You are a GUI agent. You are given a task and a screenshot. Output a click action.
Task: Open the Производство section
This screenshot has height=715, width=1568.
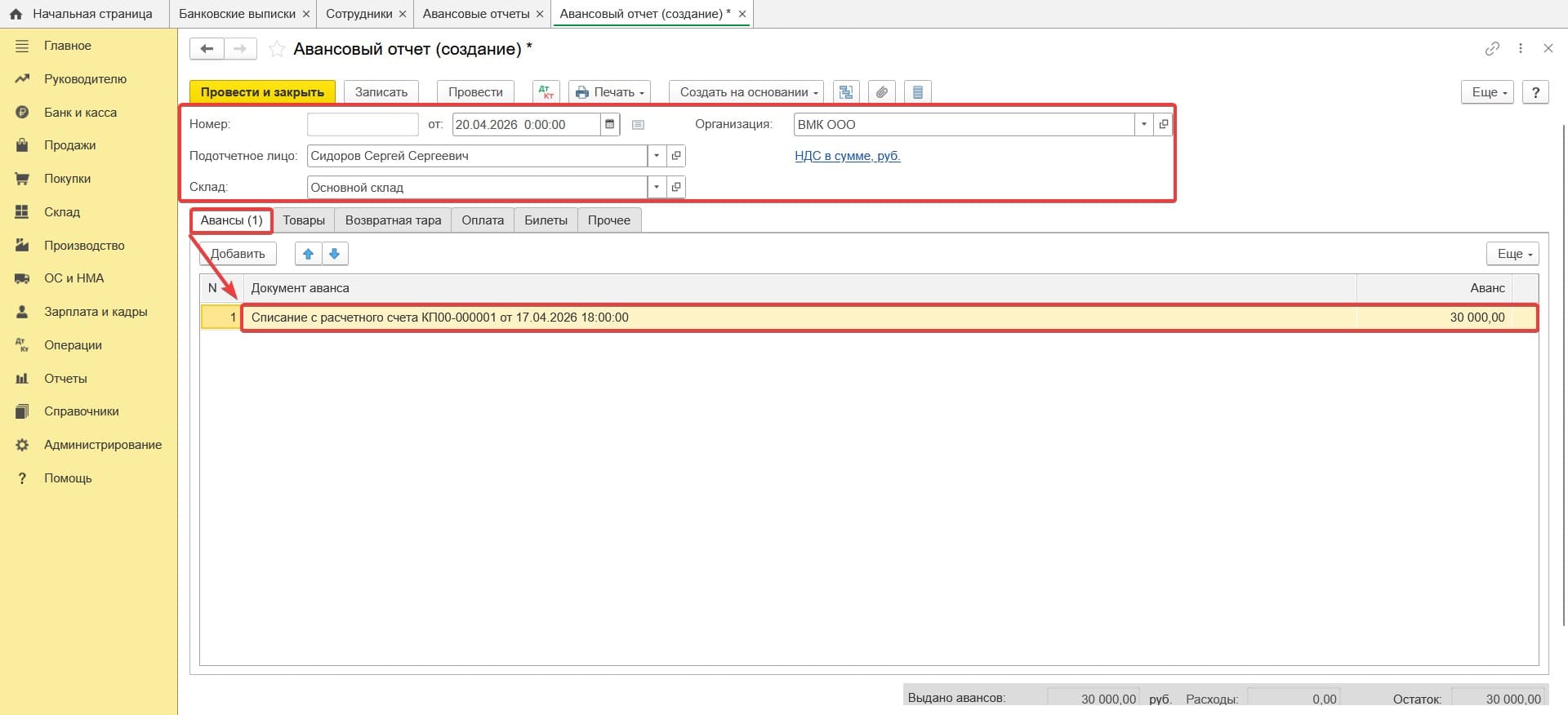coord(84,246)
